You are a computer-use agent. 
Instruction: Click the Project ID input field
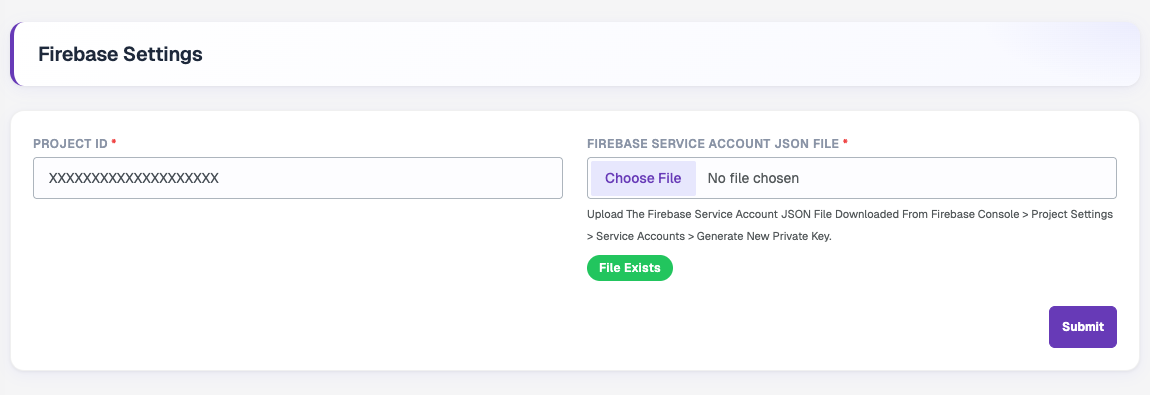pyautogui.click(x=298, y=178)
